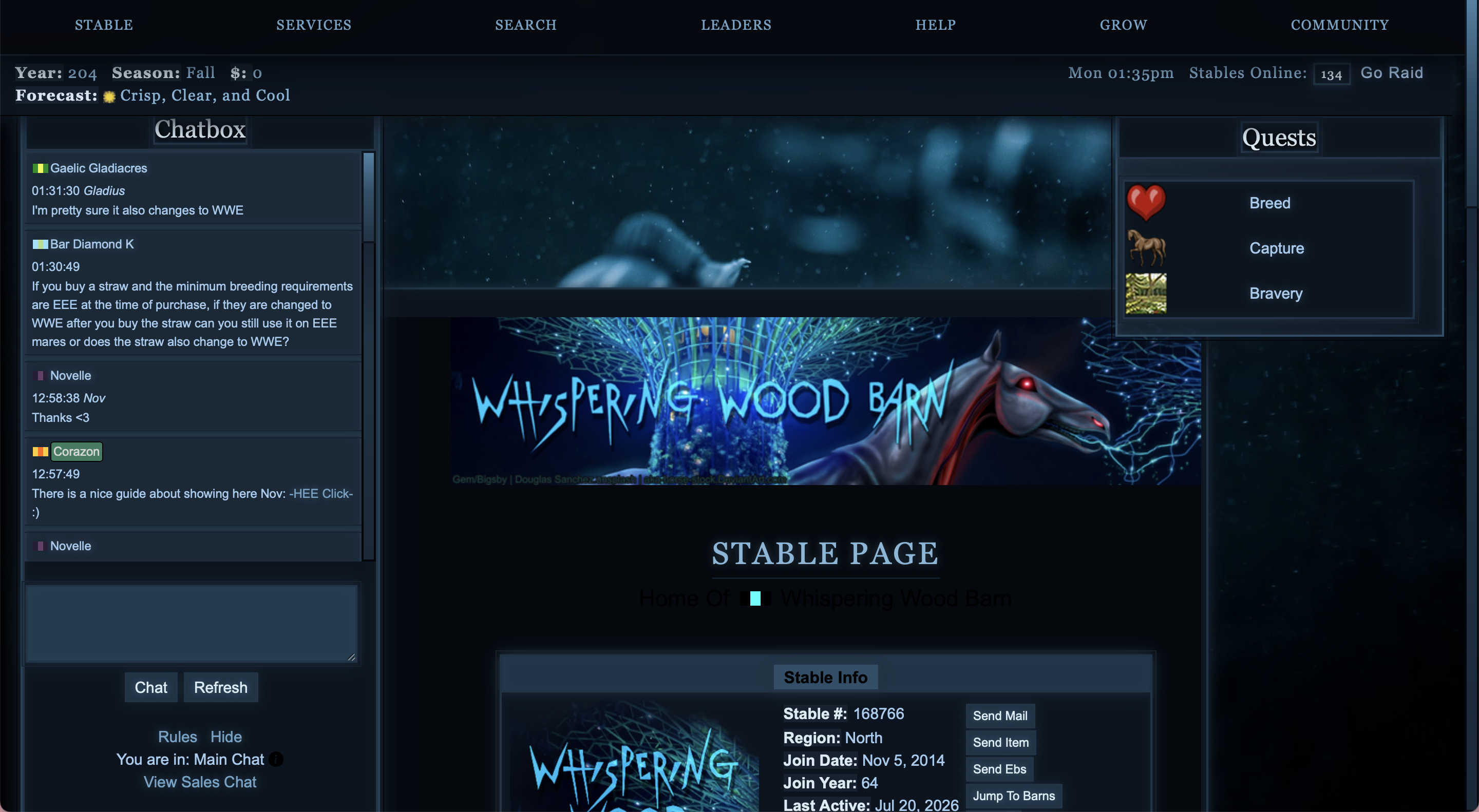Switch to View Sales Chat
This screenshot has width=1479, height=812.
click(200, 782)
